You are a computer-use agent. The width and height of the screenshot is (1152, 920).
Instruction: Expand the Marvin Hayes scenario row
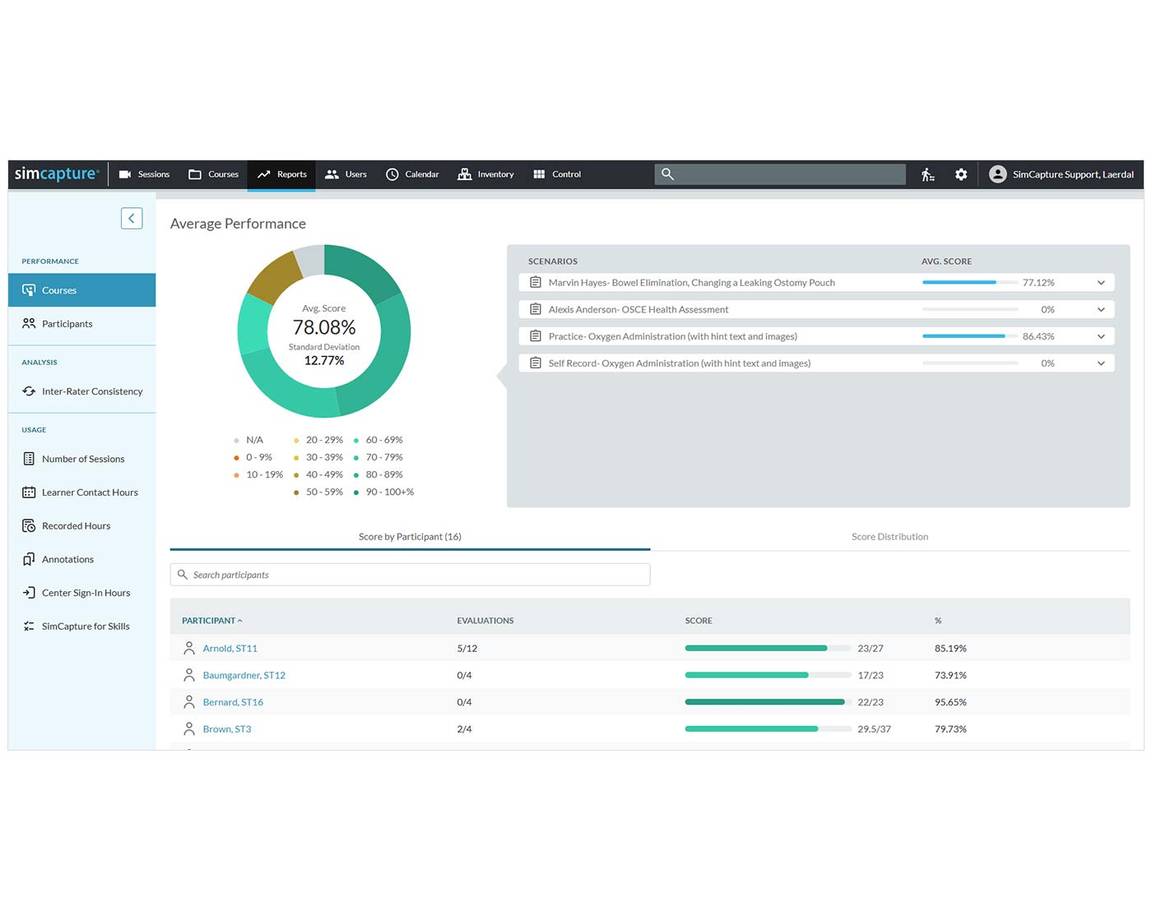(1101, 283)
